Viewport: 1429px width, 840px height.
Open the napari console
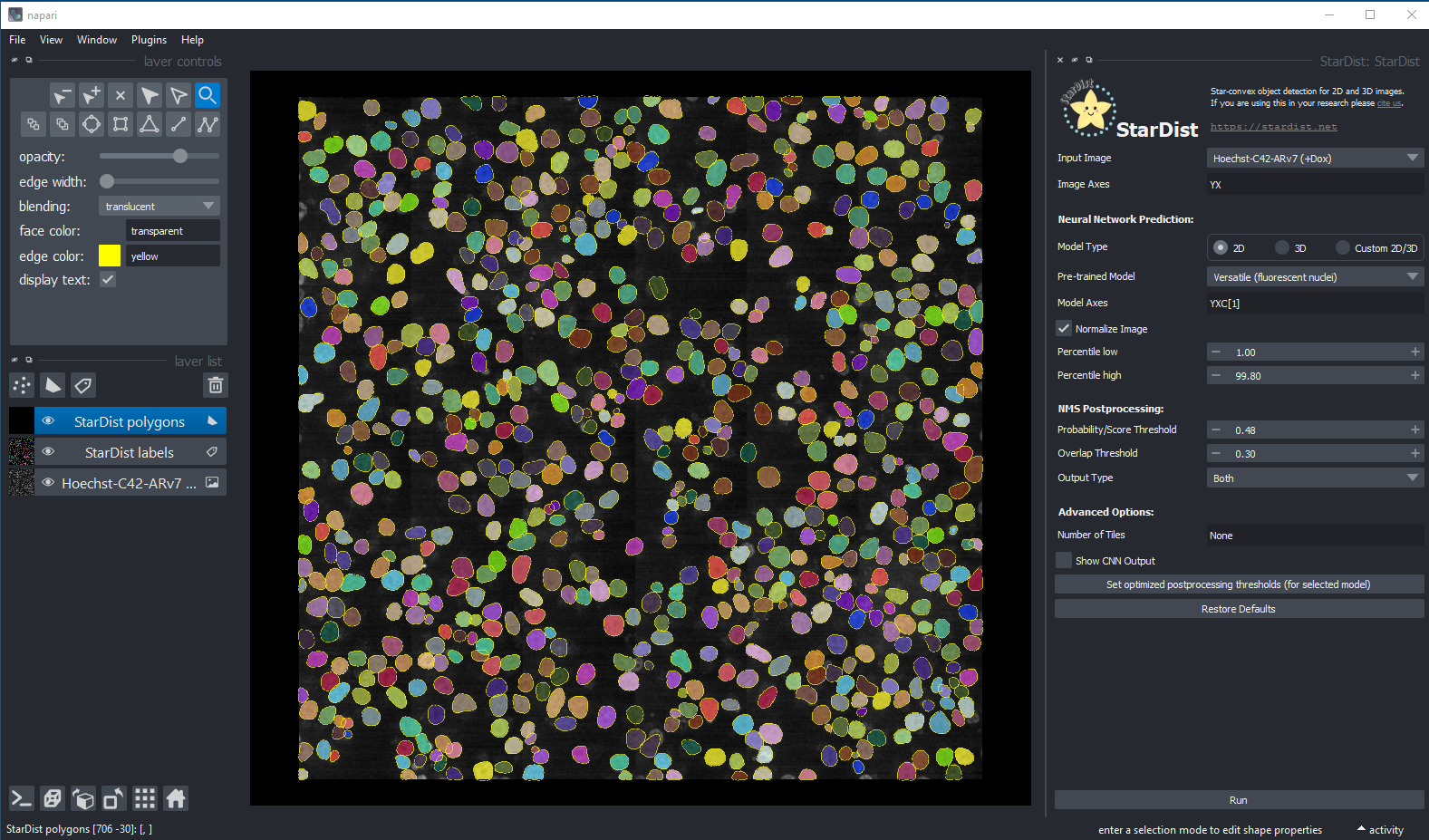pyautogui.click(x=21, y=798)
